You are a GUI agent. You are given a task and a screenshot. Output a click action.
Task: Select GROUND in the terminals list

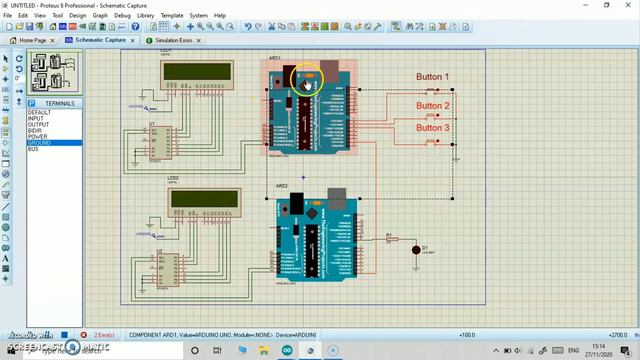tap(55, 143)
